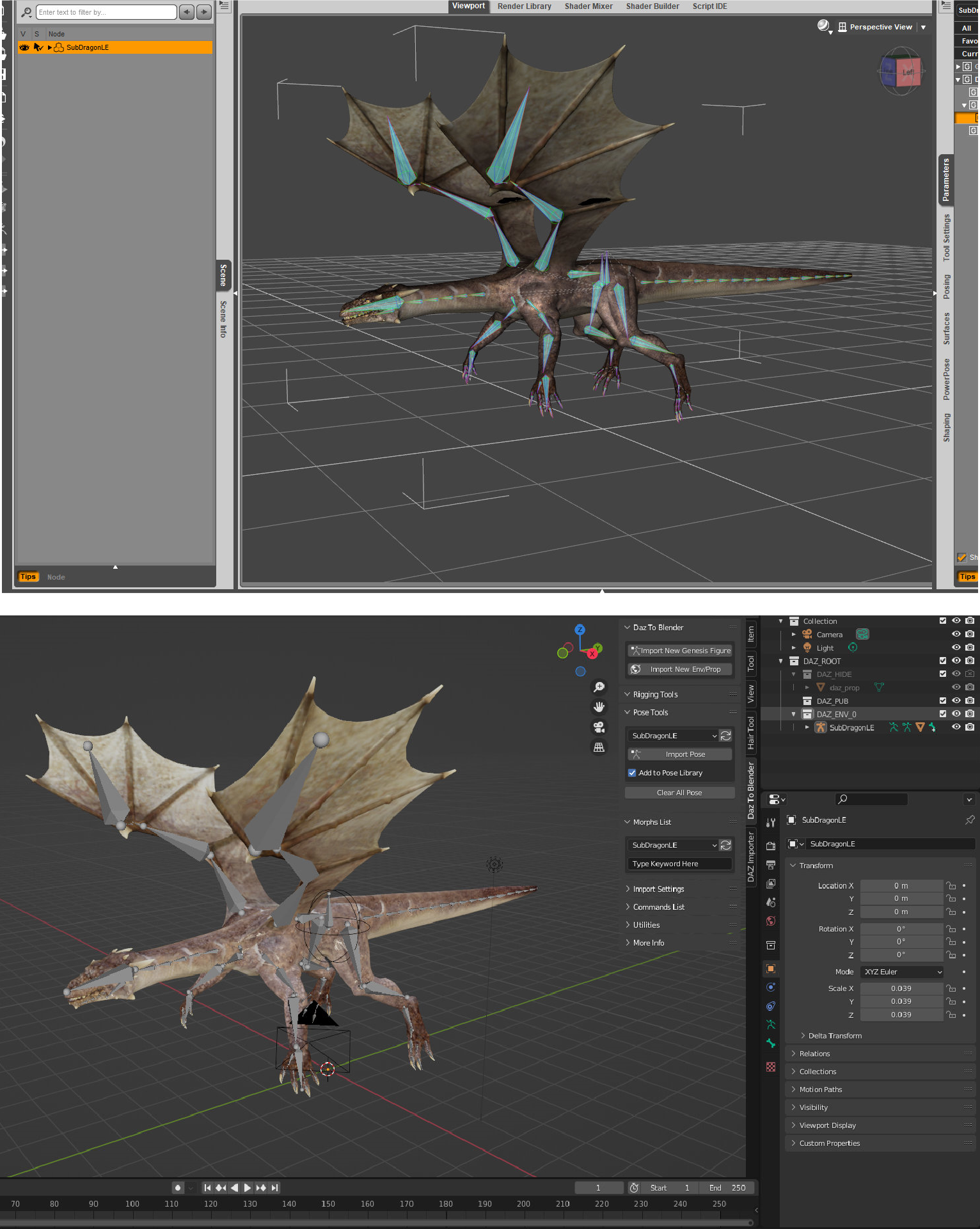Play the Blender timeline animation
This screenshot has height=1229, width=980.
pos(247,1187)
